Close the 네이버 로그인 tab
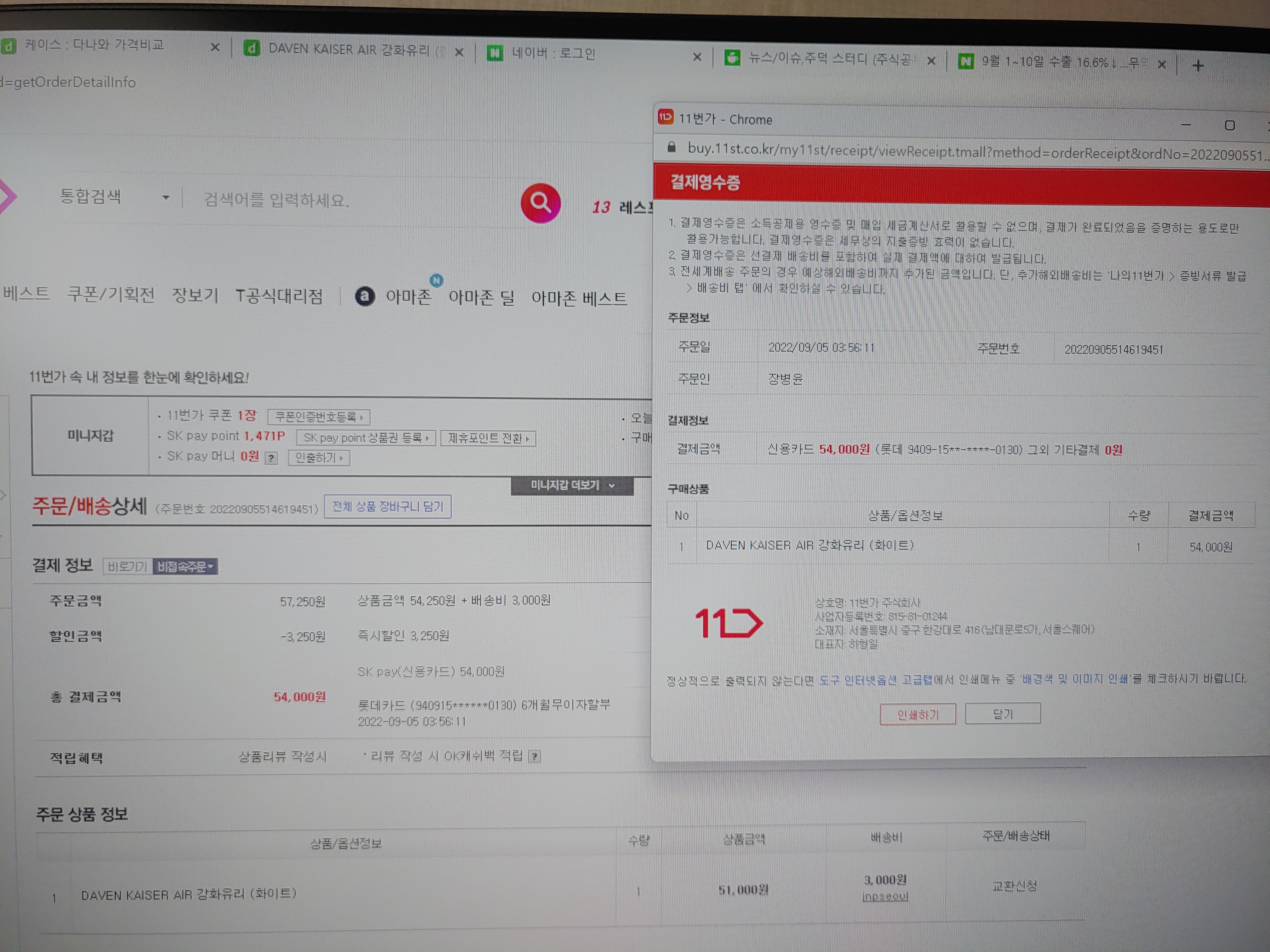1270x952 pixels. [x=697, y=57]
